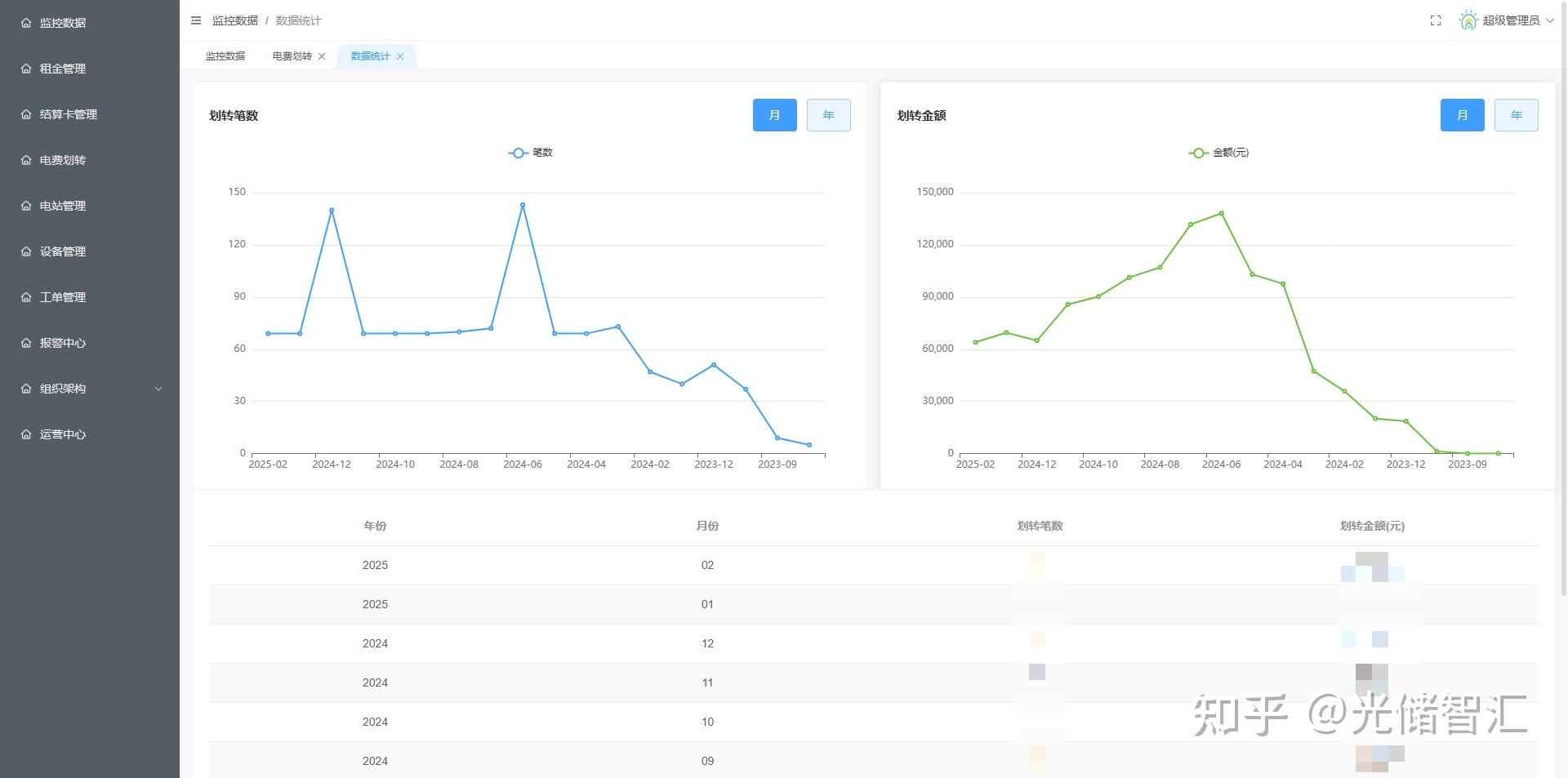Open 设备管理 in the sidebar
The image size is (1568, 778).
[x=63, y=251]
